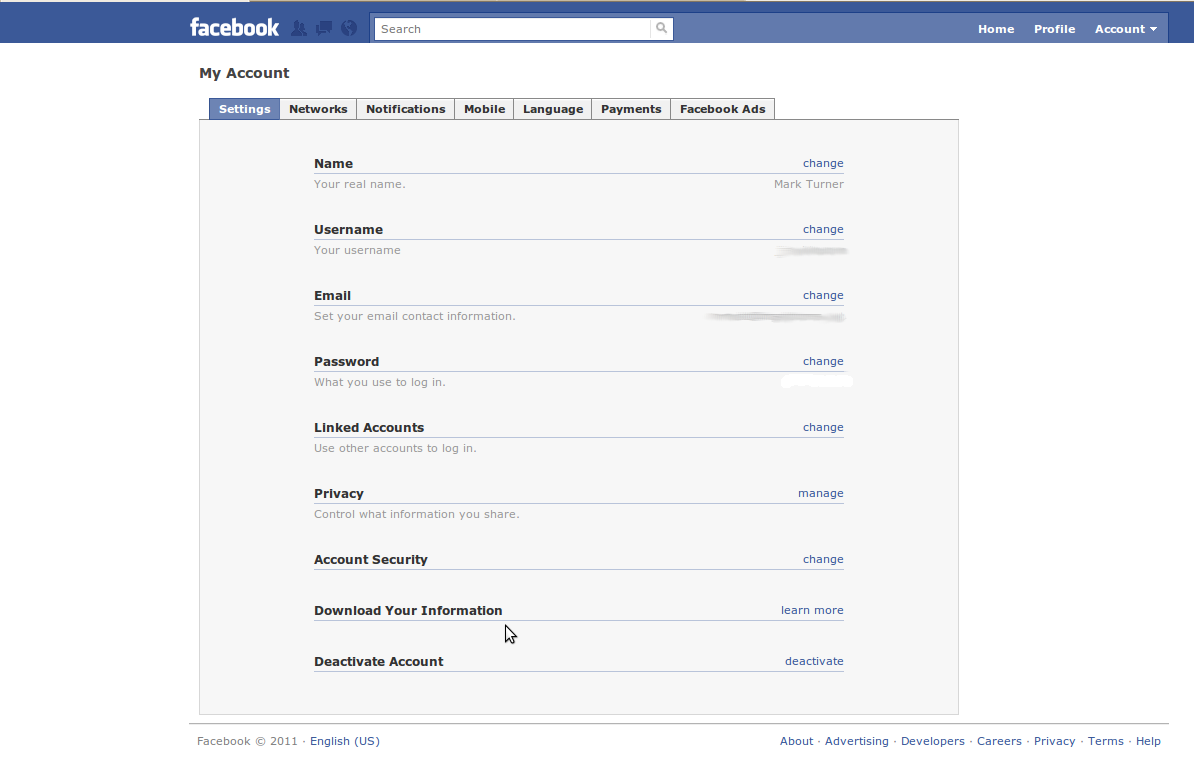Click 'What you use to log in.' text
This screenshot has height=778, width=1194.
[x=380, y=382]
